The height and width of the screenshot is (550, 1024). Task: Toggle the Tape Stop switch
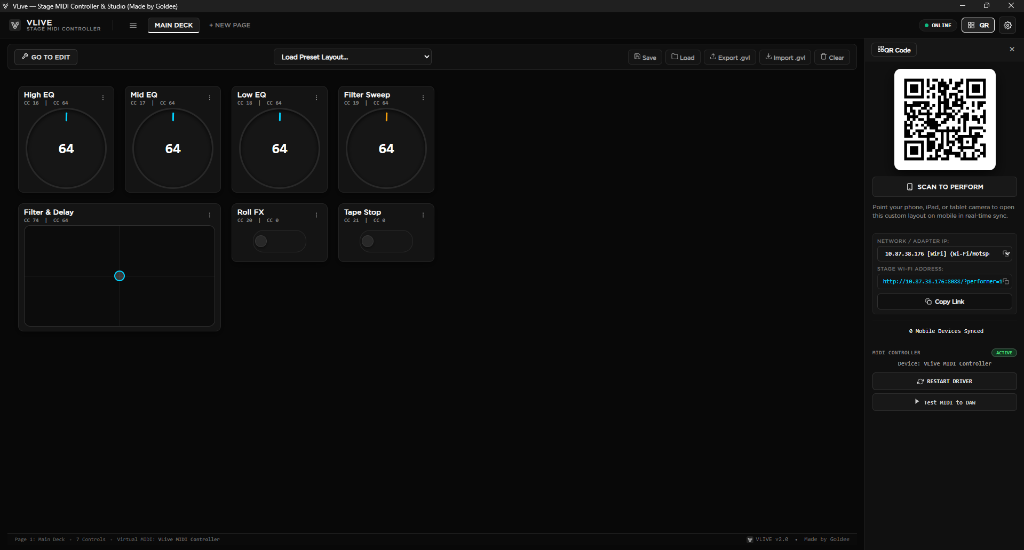[x=386, y=241]
